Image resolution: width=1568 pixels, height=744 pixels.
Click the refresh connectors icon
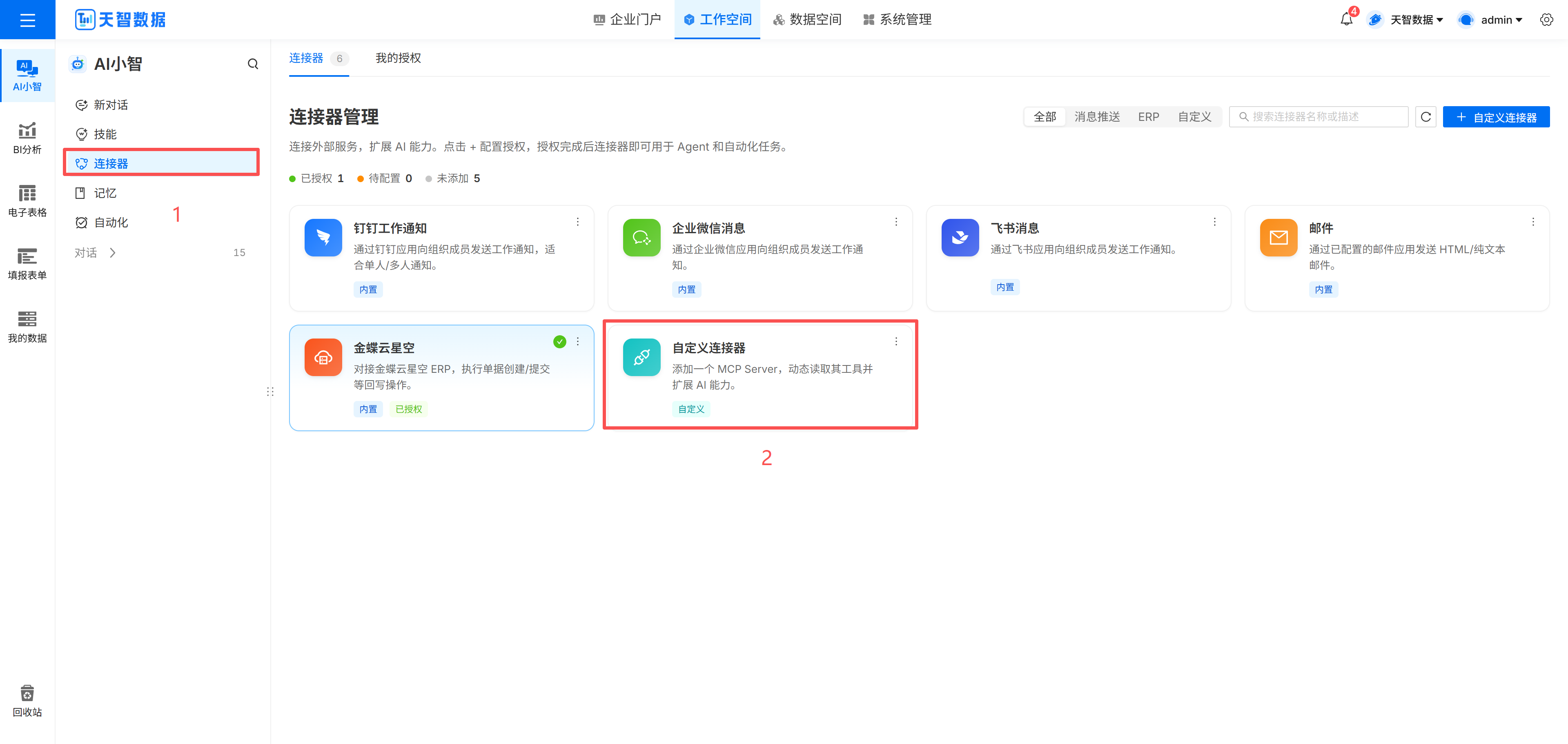click(1425, 116)
